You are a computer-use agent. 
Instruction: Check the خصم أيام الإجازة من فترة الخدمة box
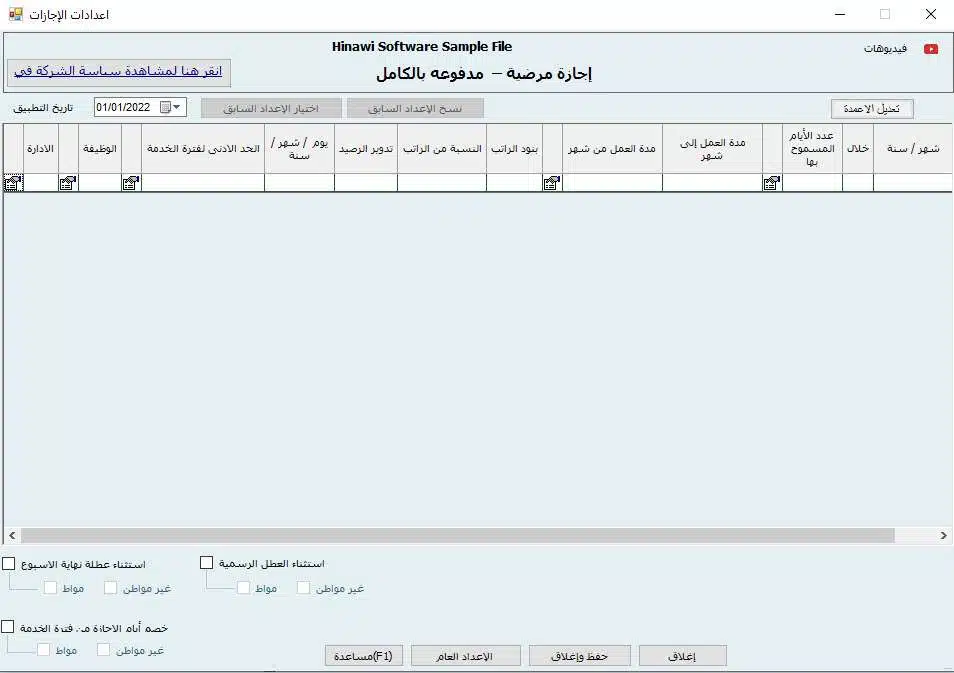8,627
